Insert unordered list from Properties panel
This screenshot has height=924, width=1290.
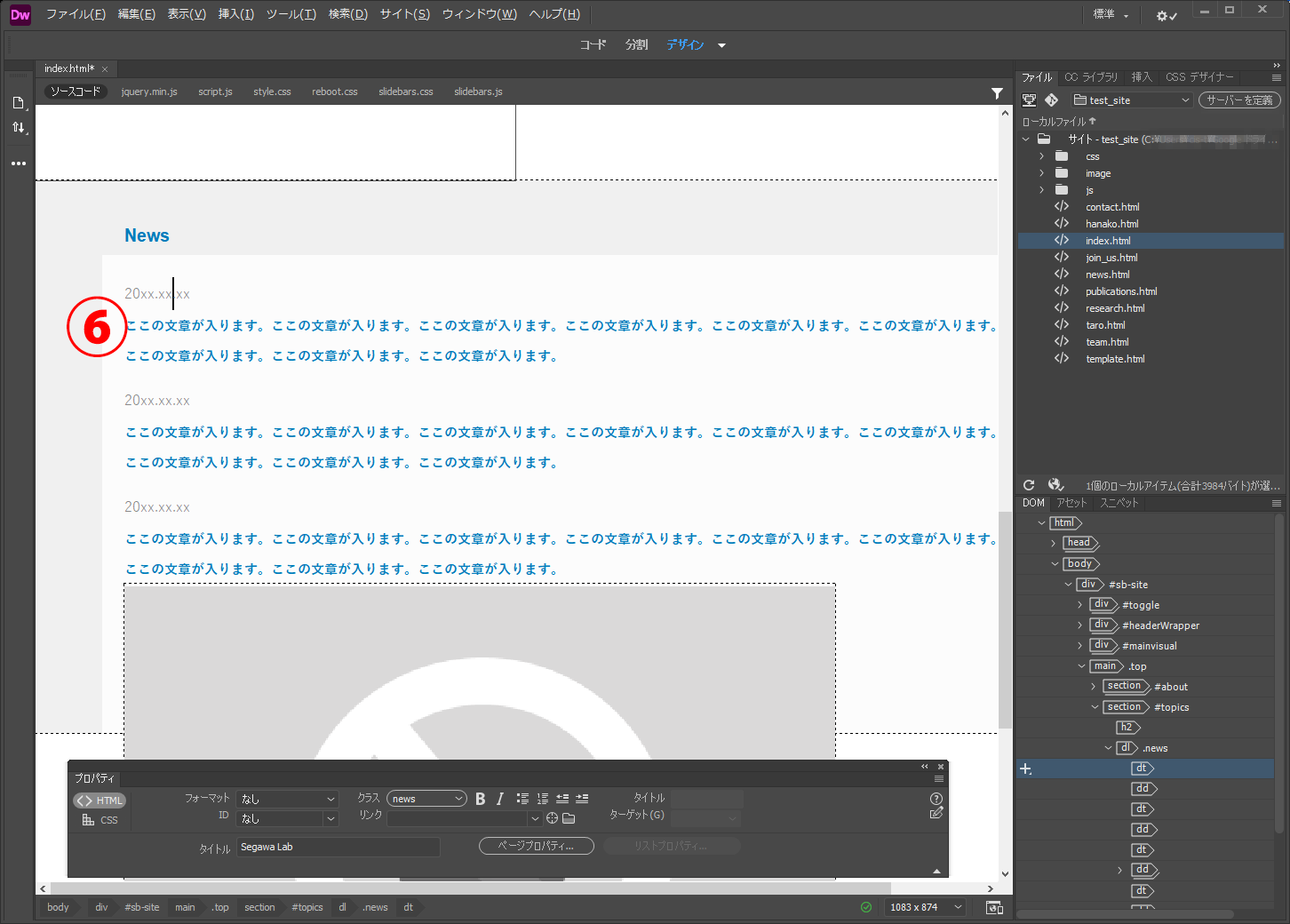(522, 799)
